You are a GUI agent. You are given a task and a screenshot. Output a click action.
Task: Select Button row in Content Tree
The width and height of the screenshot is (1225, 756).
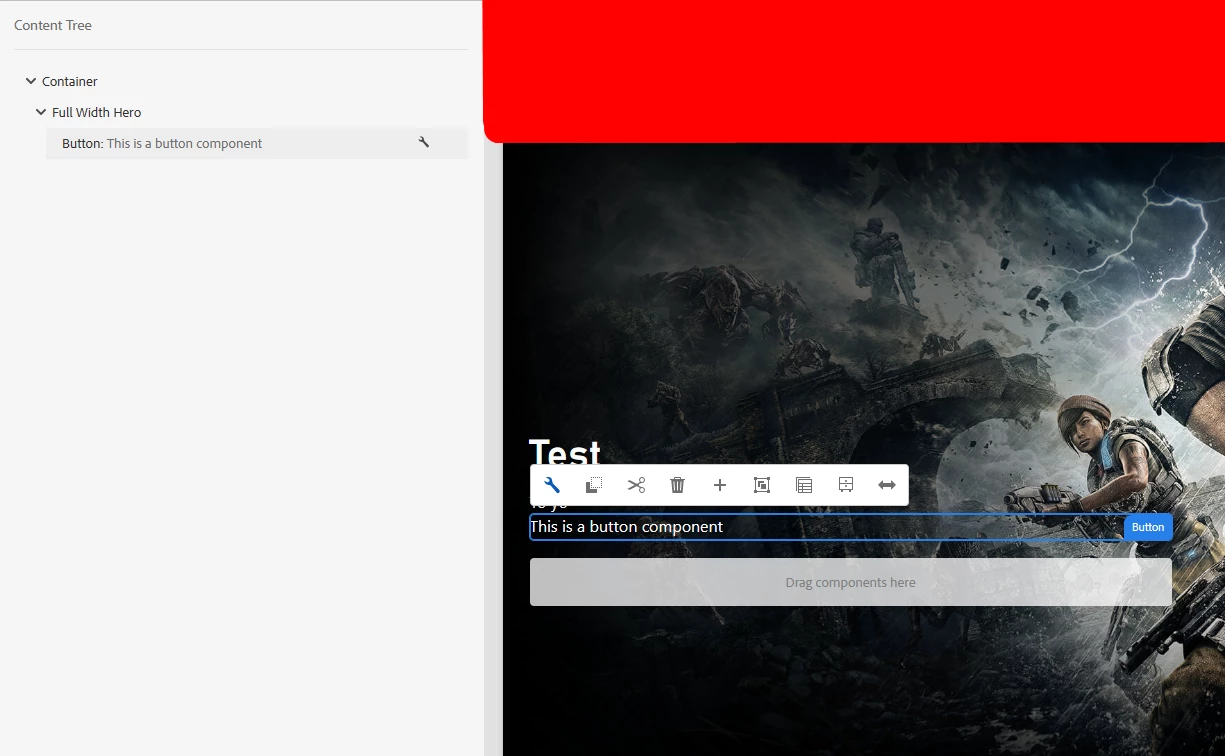coord(257,143)
